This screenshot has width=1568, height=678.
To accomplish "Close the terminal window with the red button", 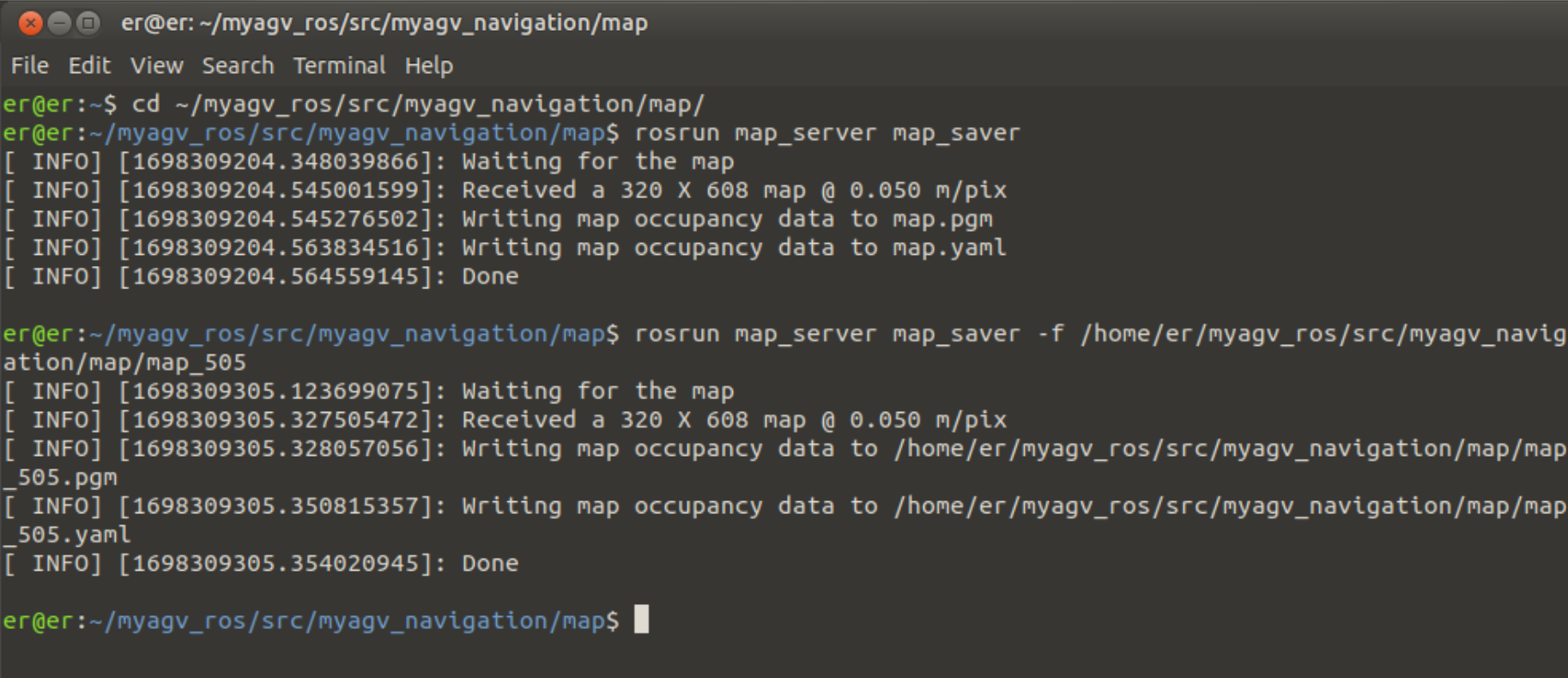I will (30, 23).
